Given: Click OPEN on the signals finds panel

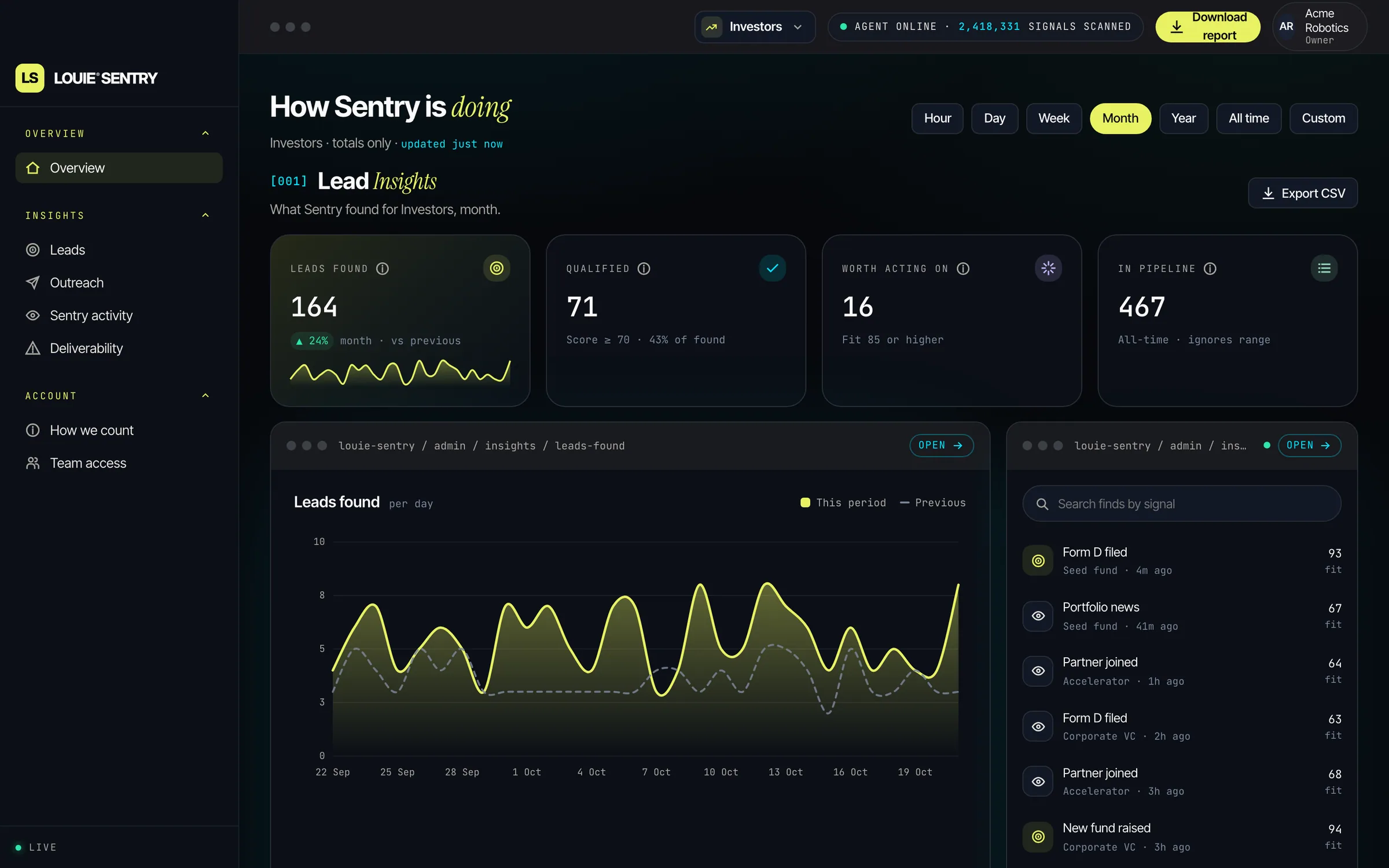Looking at the screenshot, I should click(1309, 446).
